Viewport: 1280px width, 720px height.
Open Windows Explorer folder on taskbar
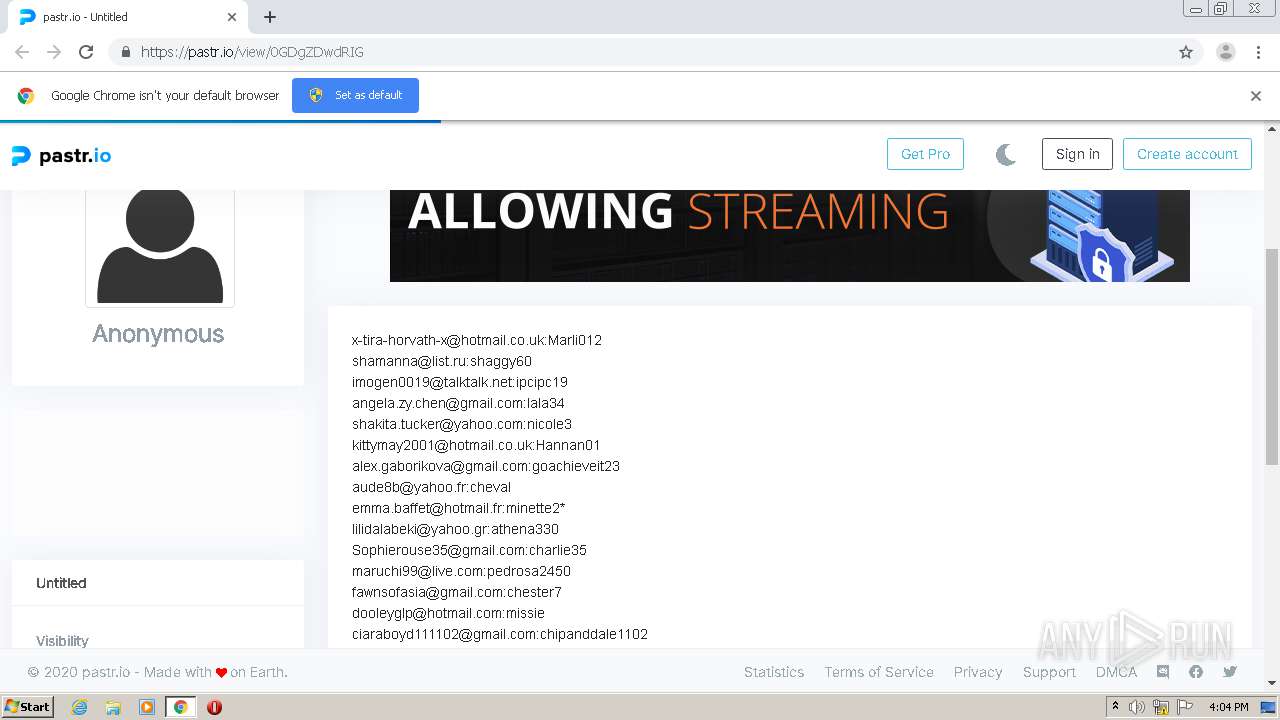pyautogui.click(x=113, y=707)
